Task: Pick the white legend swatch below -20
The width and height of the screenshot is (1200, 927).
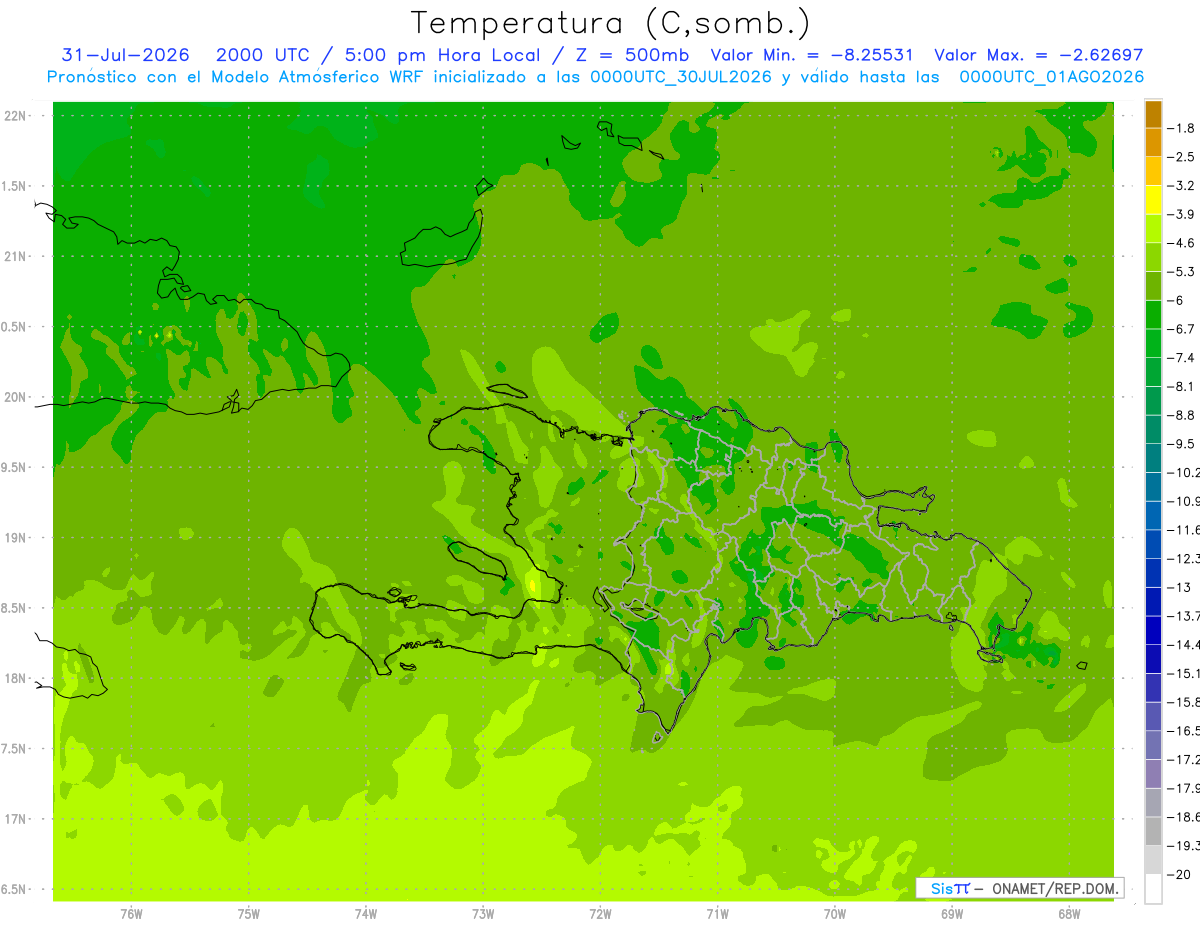Action: (1153, 888)
